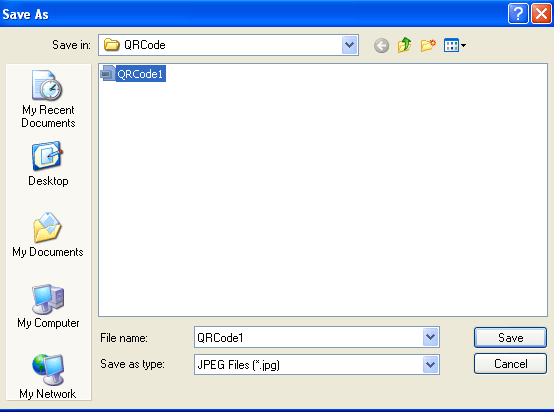Go to My Computer location
The height and width of the screenshot is (412, 554).
(48, 306)
